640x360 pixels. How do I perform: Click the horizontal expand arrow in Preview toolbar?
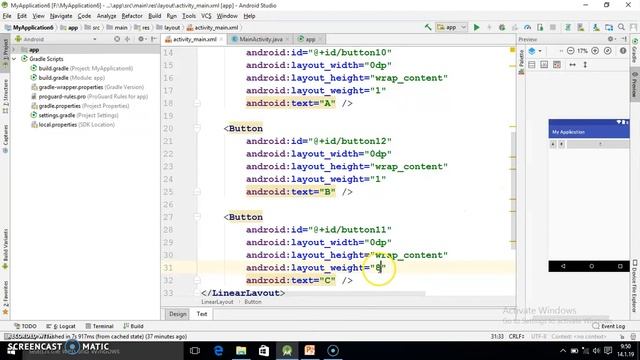tap(573, 65)
